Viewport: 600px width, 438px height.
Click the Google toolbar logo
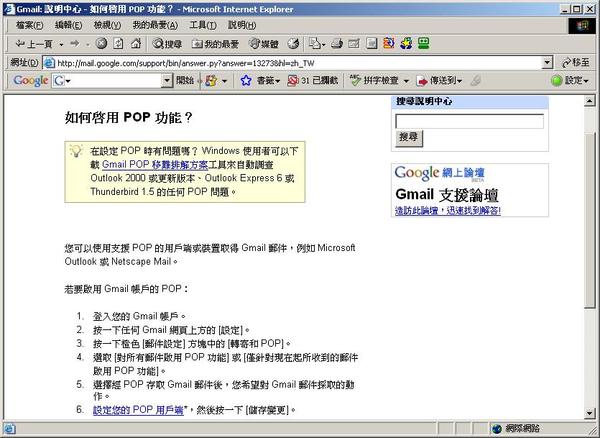(x=31, y=81)
